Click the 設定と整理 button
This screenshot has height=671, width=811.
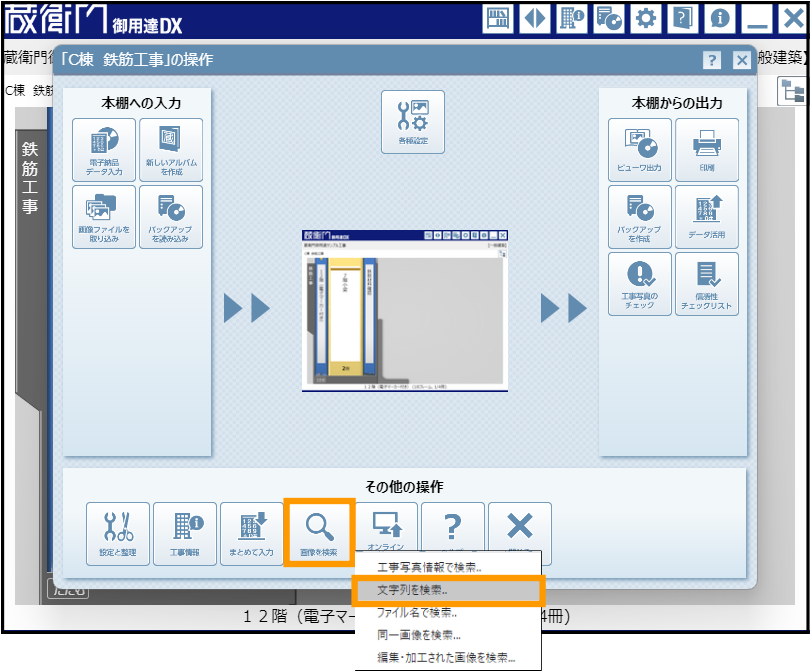point(118,533)
